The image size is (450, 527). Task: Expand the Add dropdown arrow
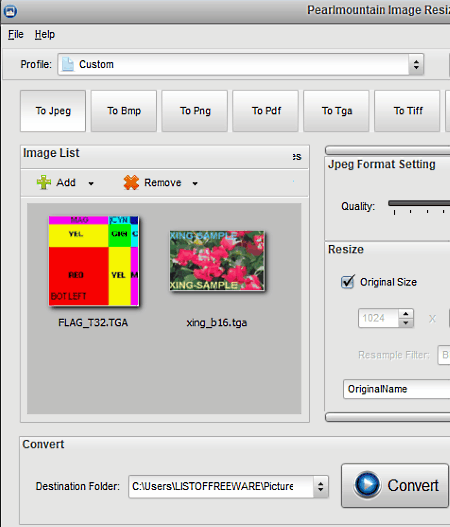point(91,184)
